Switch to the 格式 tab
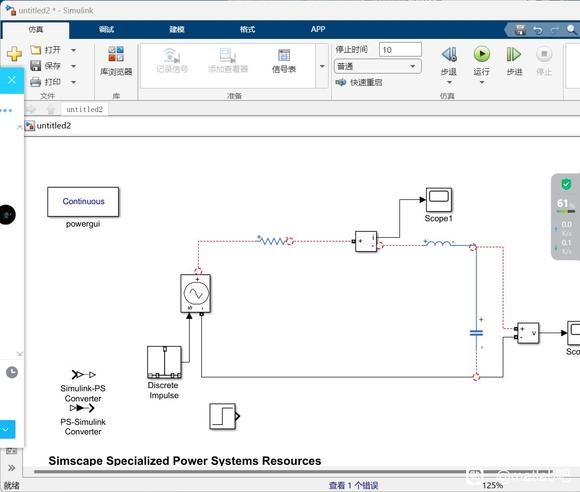 coord(247,29)
